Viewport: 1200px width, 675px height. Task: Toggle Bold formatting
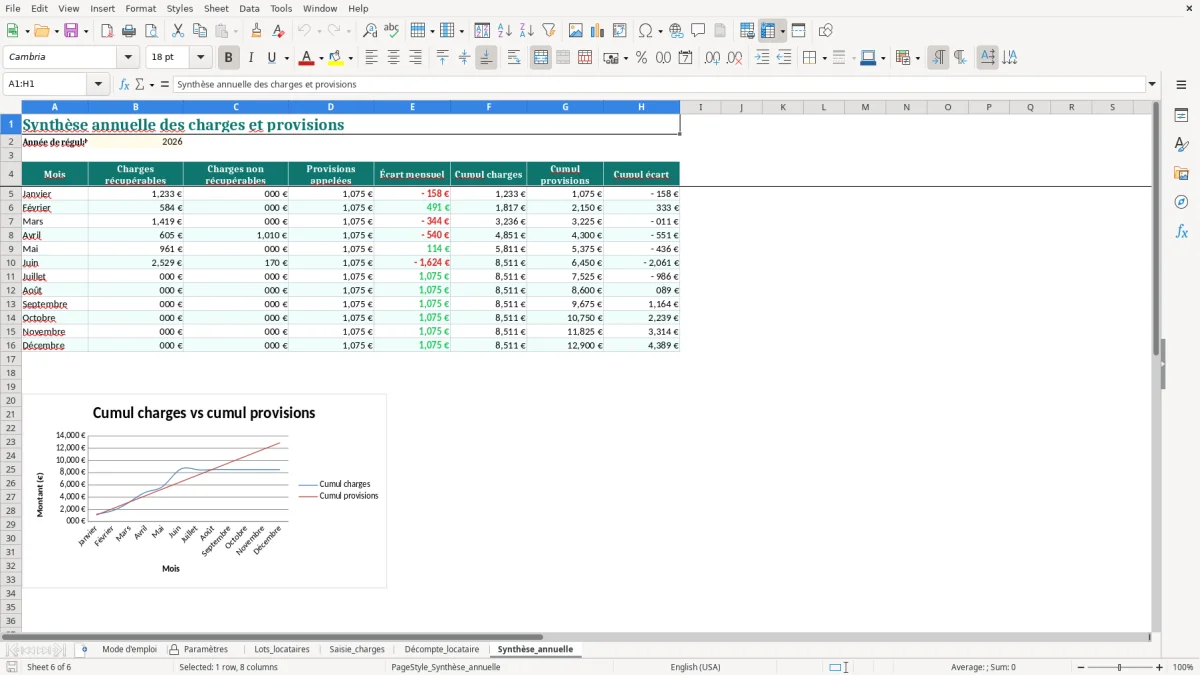tap(228, 58)
